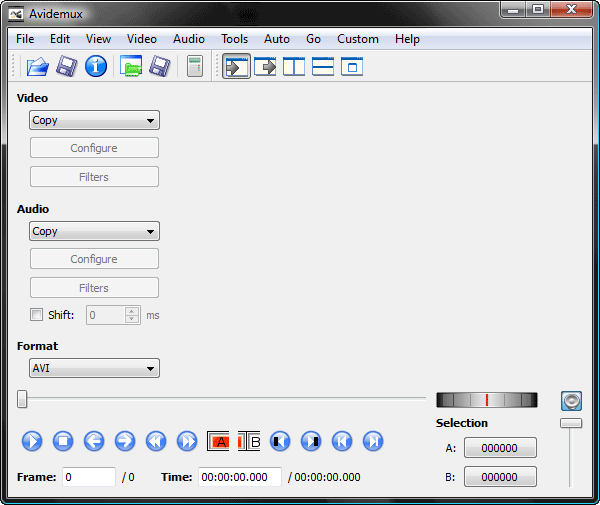
Task: Open the Custom menu
Action: (x=358, y=39)
